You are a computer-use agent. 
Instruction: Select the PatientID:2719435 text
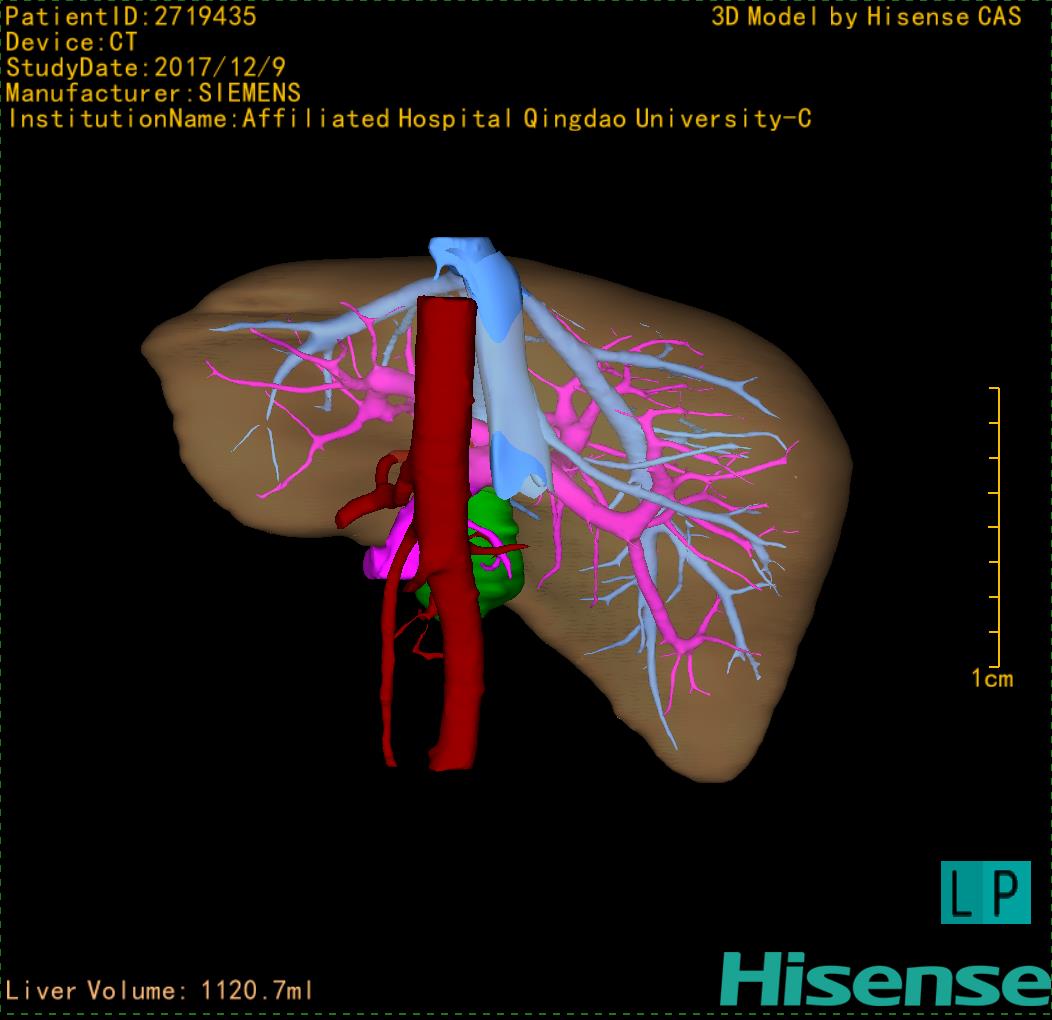(x=131, y=17)
